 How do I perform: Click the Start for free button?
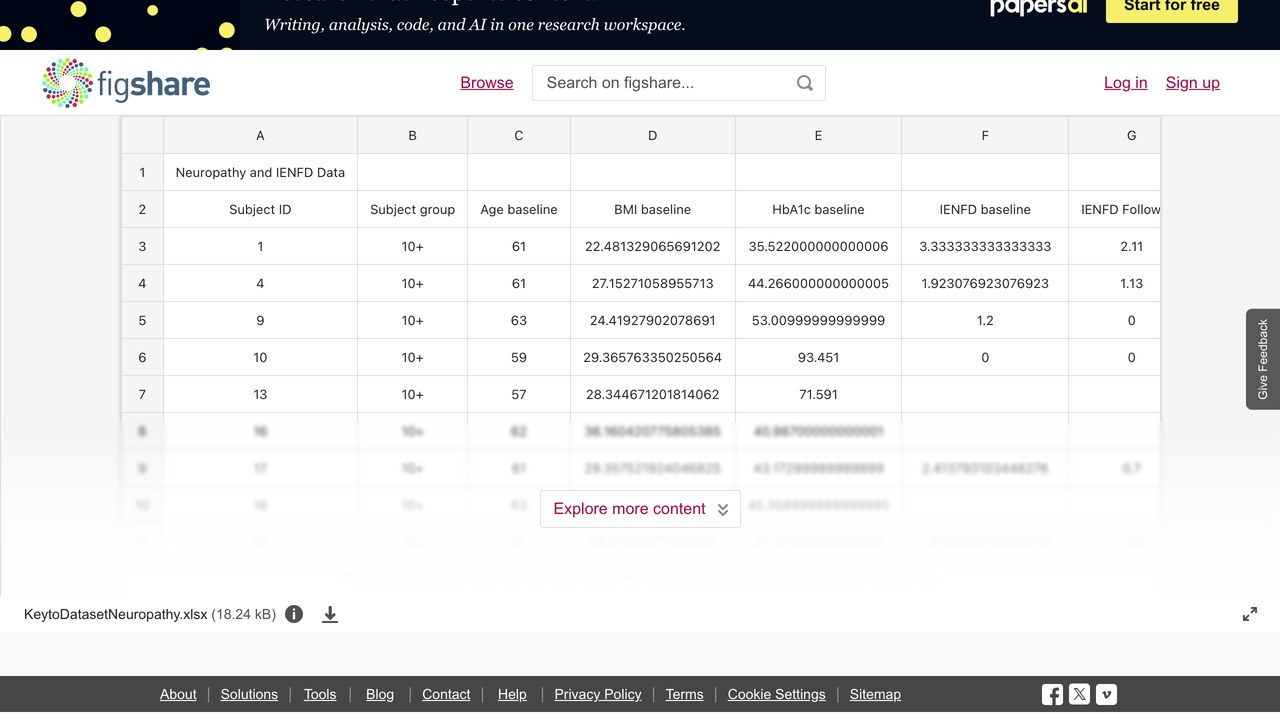tap(1172, 8)
